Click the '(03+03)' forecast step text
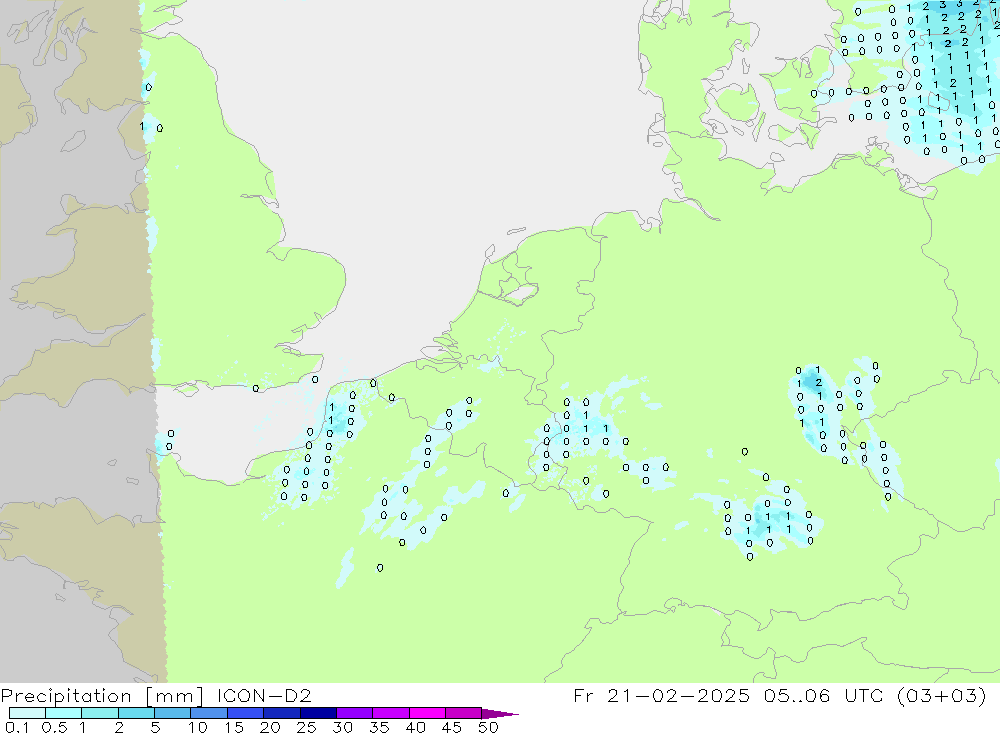The height and width of the screenshot is (733, 1000). pyautogui.click(x=941, y=695)
